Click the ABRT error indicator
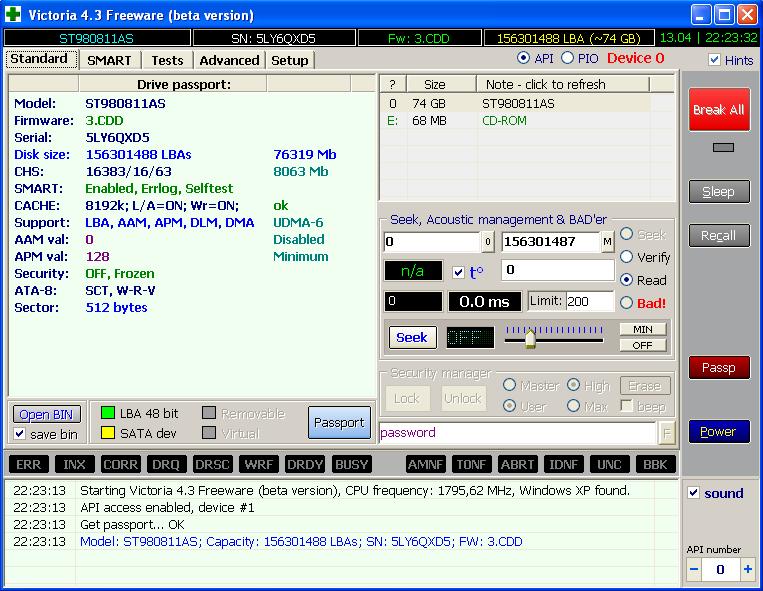 [517, 465]
